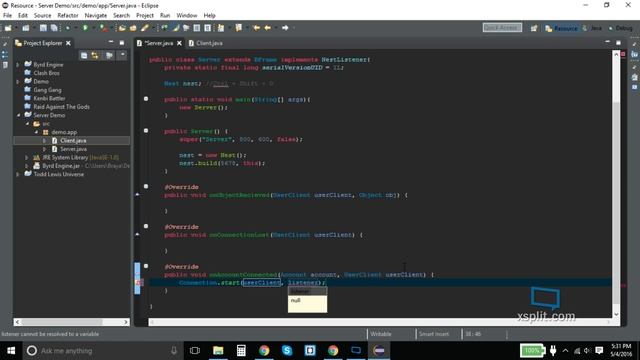Image resolution: width=640 pixels, height=360 pixels.
Task: Open the Project menu
Action: point(144,15)
